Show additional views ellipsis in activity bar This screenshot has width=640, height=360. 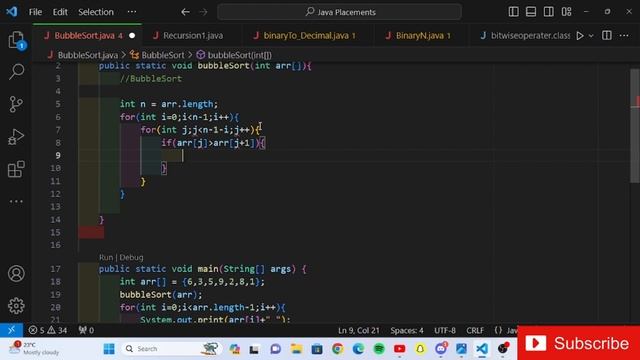pyautogui.click(x=16, y=201)
